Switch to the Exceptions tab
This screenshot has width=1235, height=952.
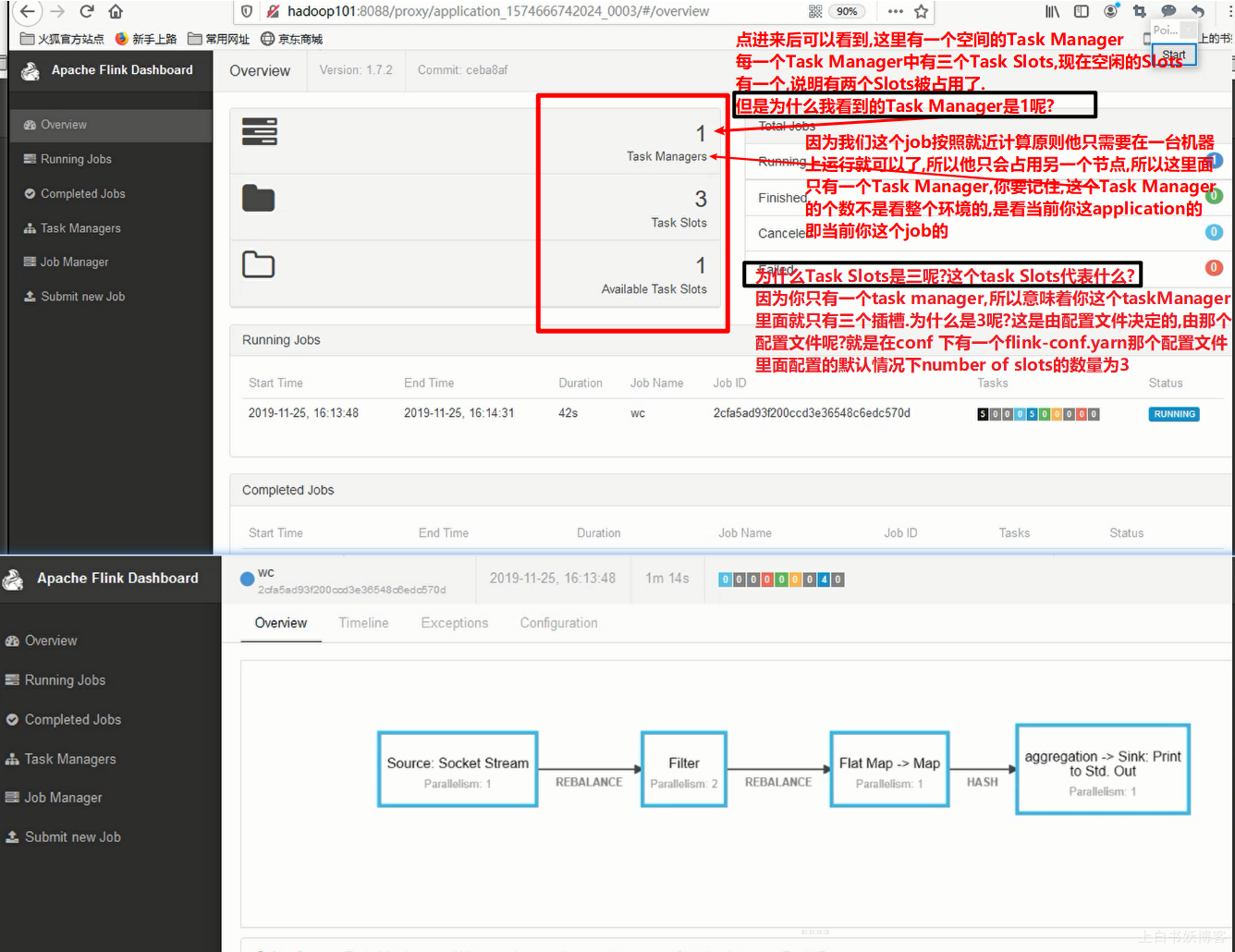[x=454, y=623]
